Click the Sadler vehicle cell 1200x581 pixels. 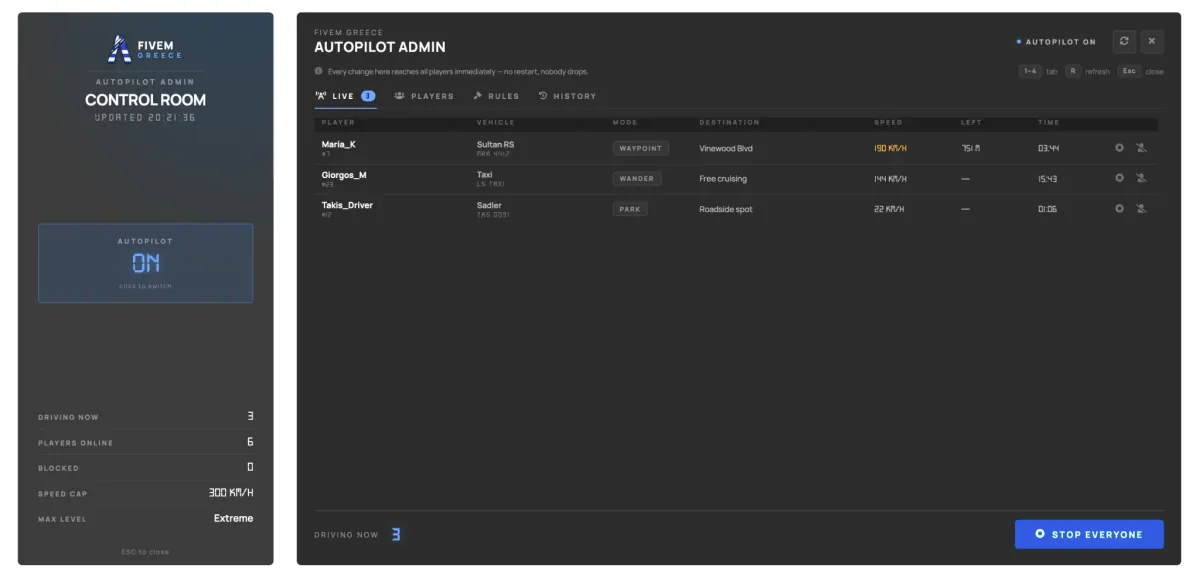[493, 209]
